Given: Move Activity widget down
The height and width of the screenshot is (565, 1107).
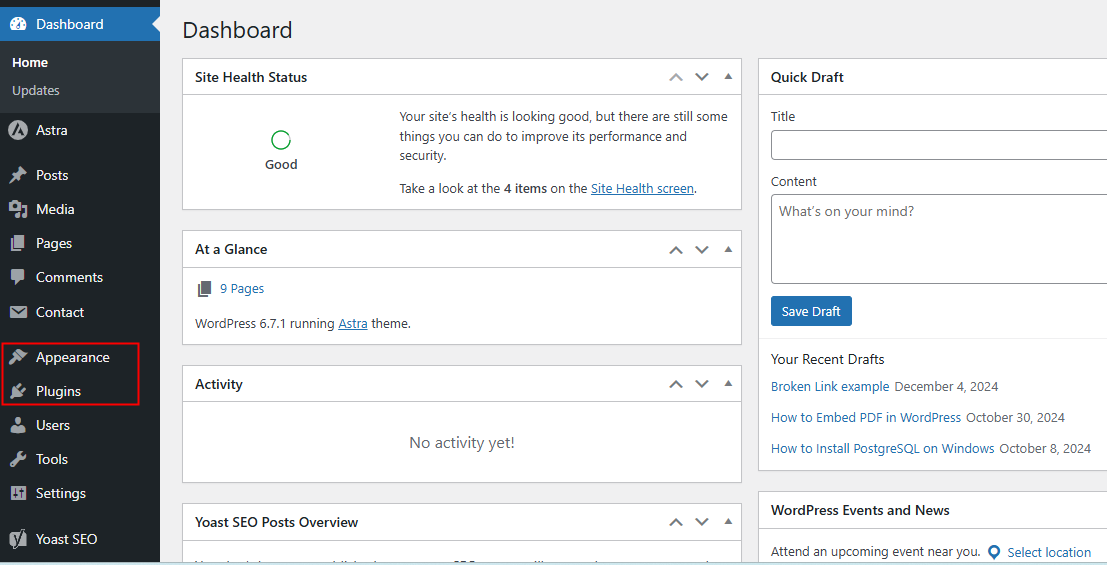Looking at the screenshot, I should [x=702, y=384].
